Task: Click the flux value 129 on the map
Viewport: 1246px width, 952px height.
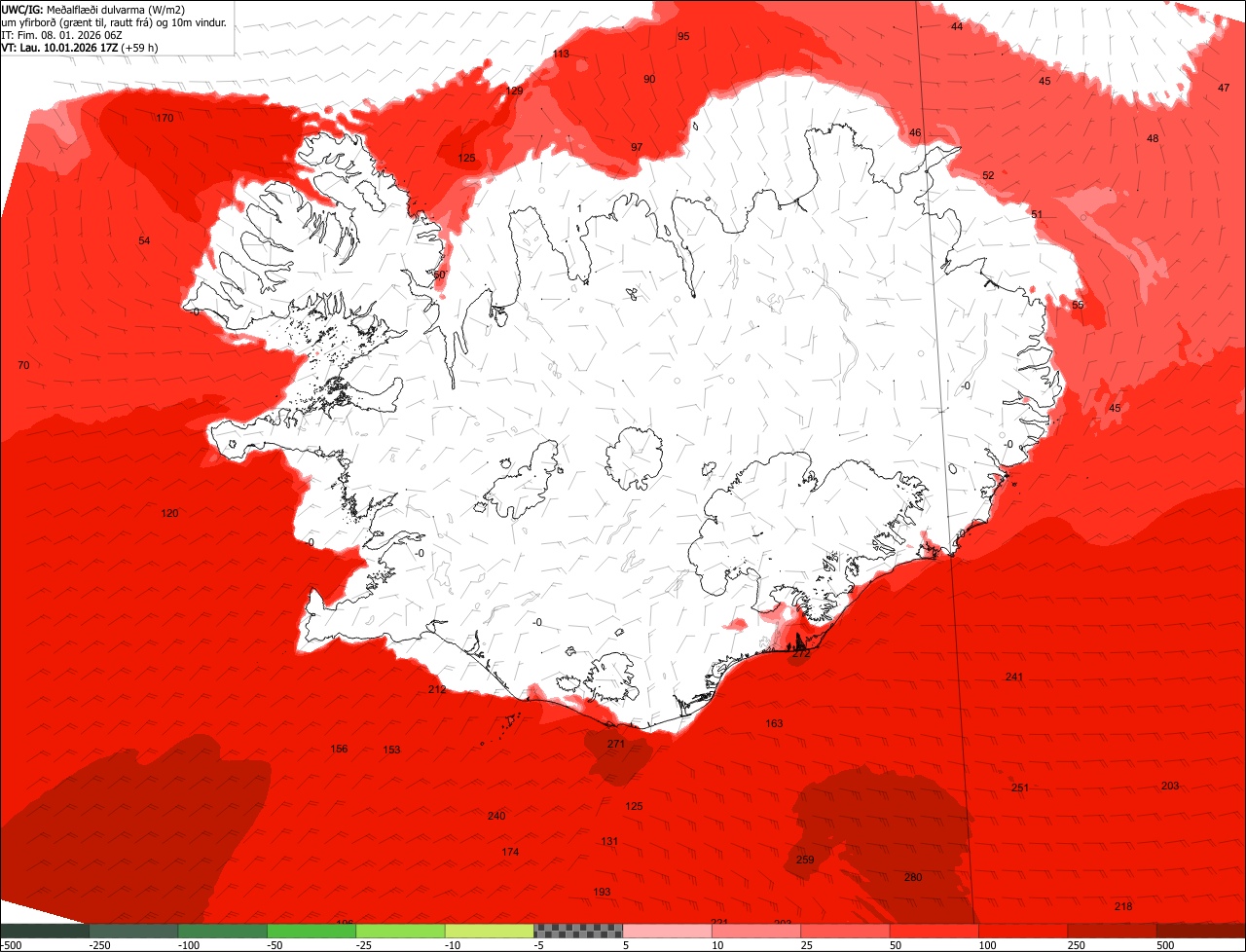Action: pos(515,91)
